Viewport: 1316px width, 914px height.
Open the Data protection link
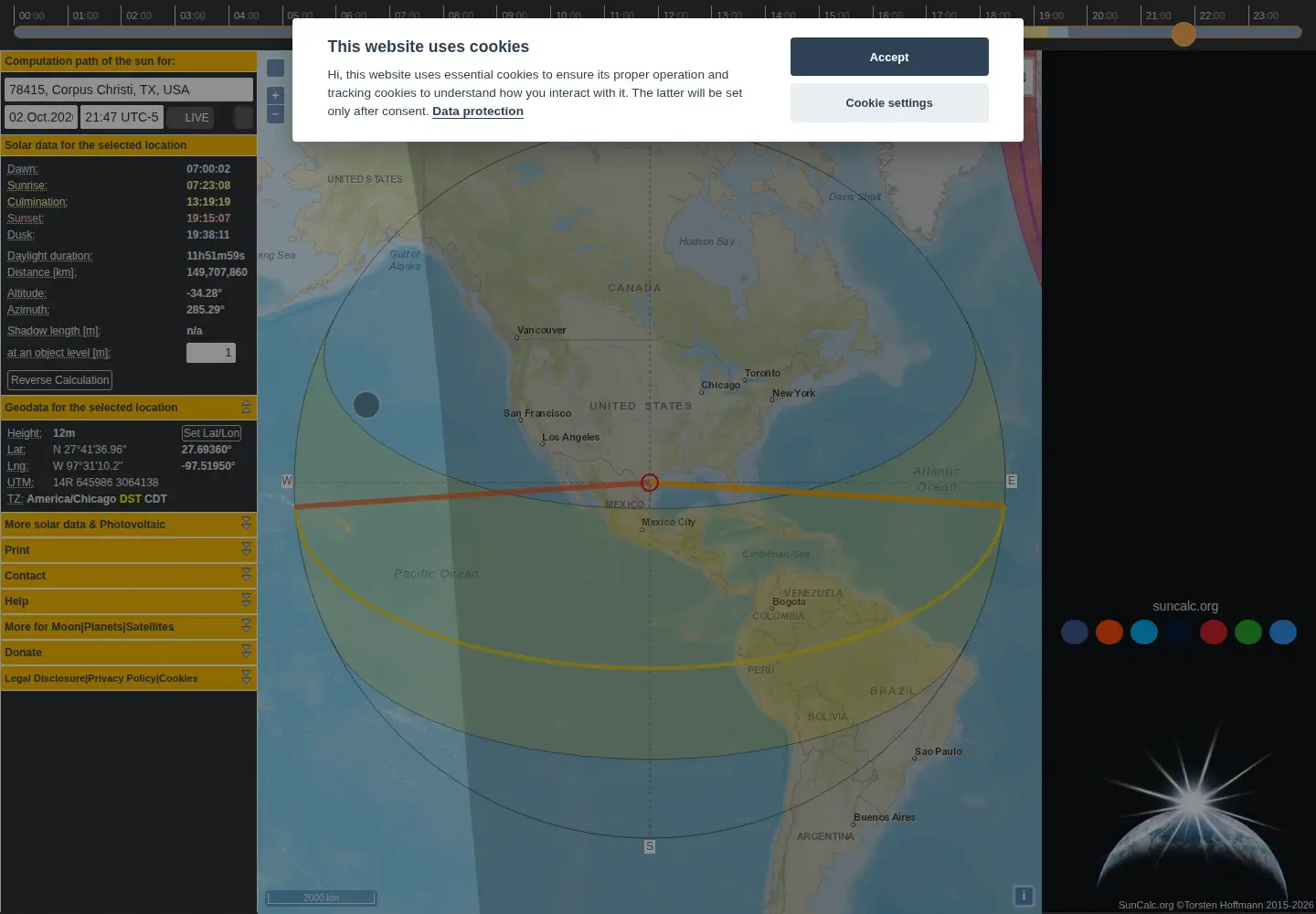coord(478,112)
